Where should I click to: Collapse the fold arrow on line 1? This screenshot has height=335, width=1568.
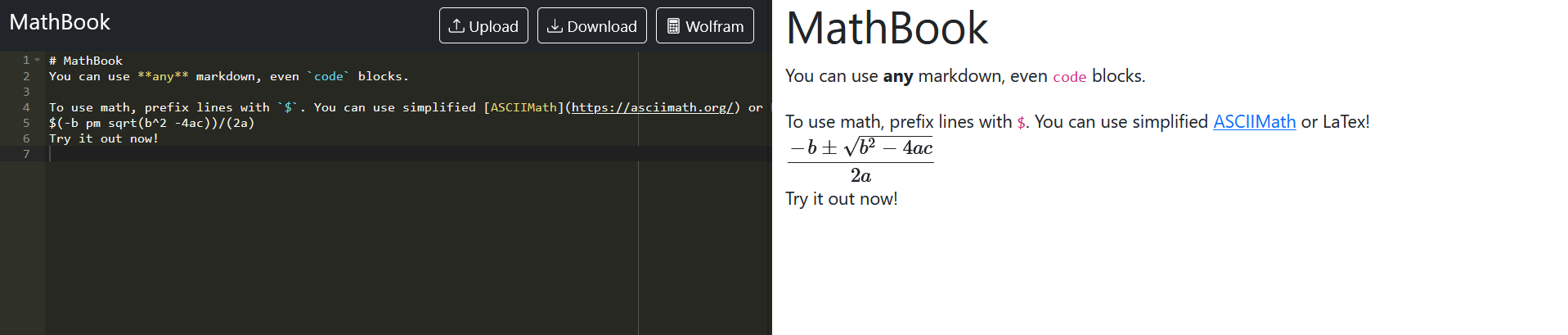[38, 60]
